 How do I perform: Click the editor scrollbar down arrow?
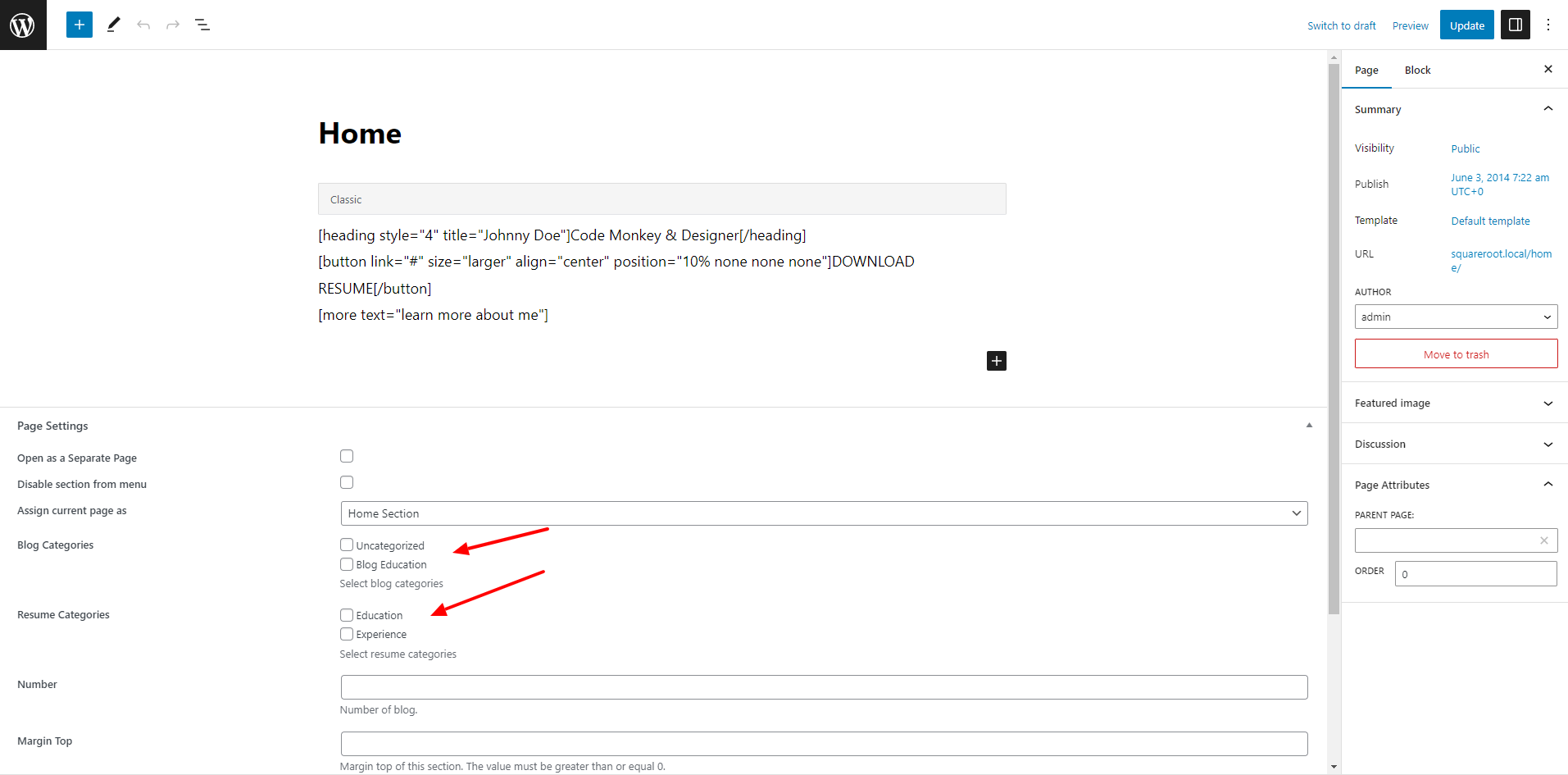1334,767
